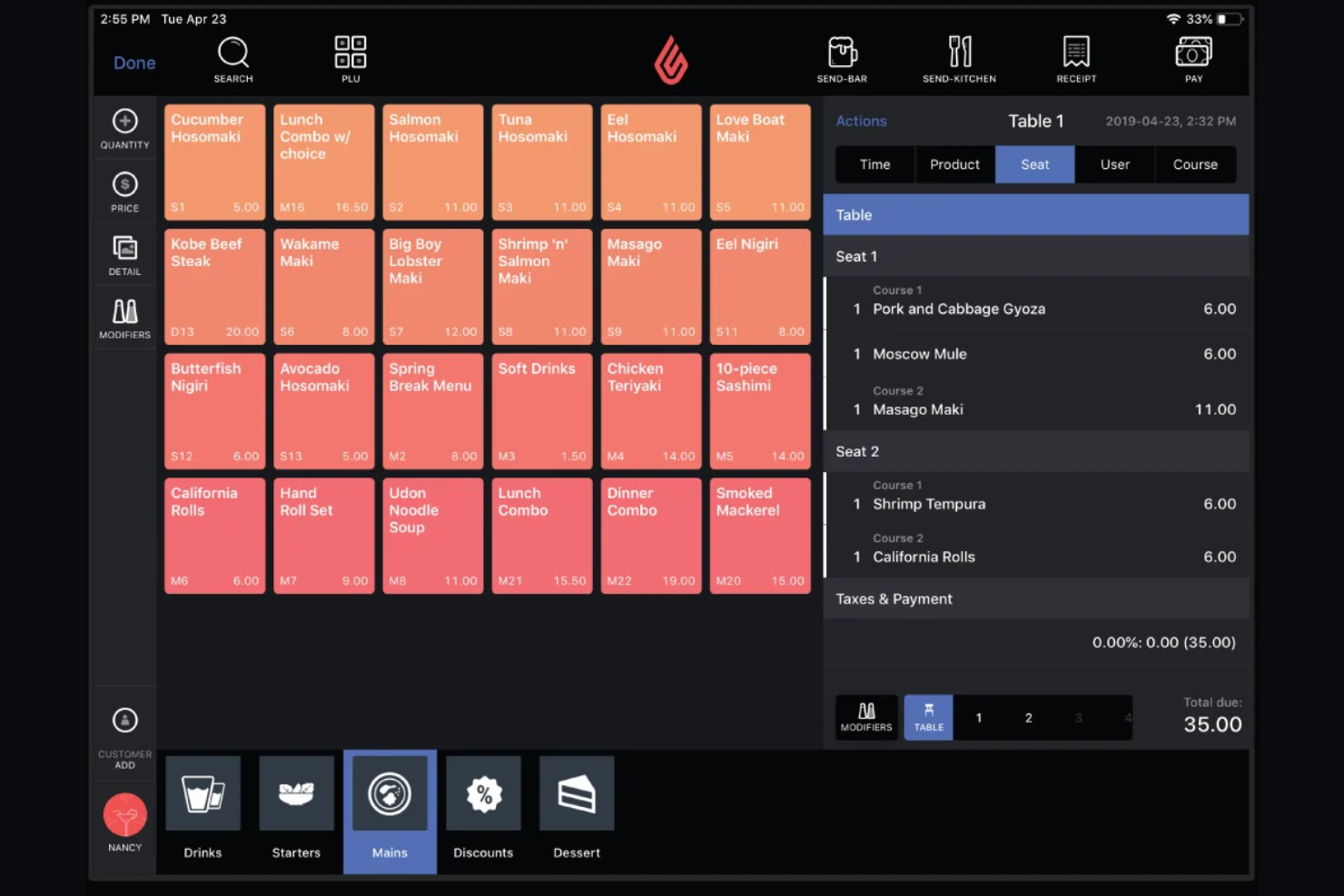Image resolution: width=1344 pixels, height=896 pixels.
Task: Tap Done to finish editing
Action: click(x=133, y=63)
